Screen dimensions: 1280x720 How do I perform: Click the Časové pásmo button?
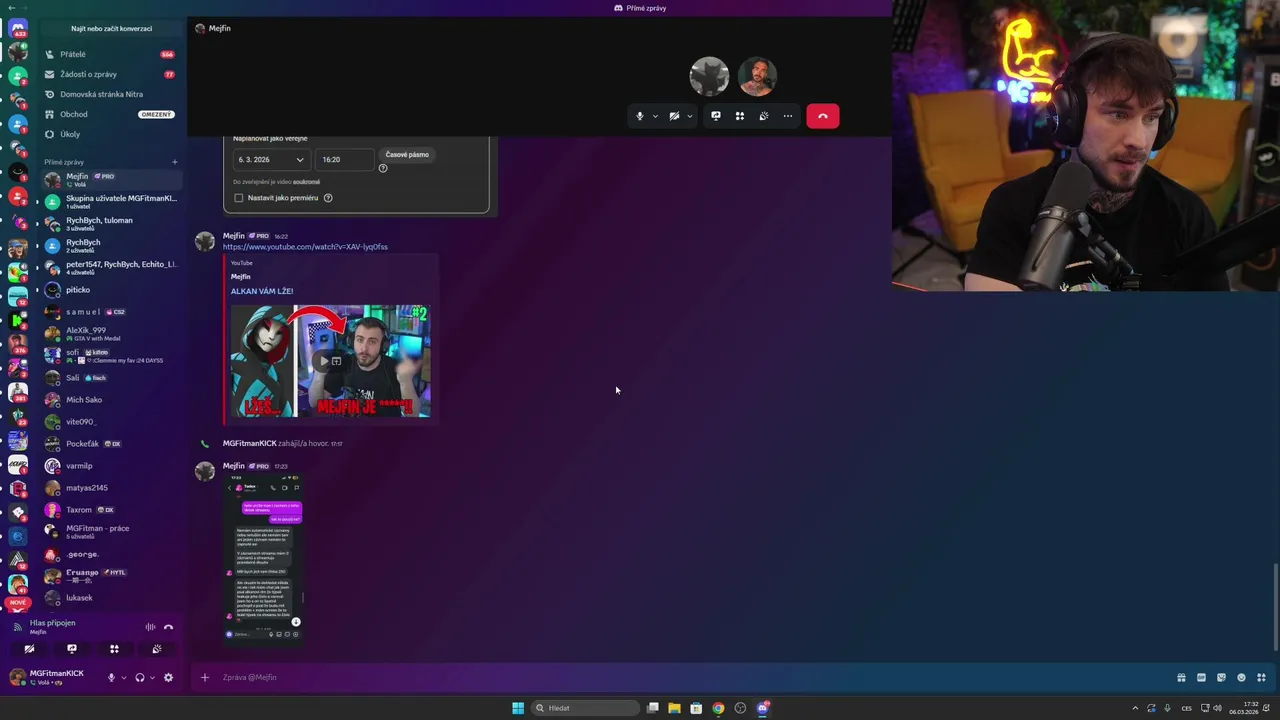(x=407, y=155)
